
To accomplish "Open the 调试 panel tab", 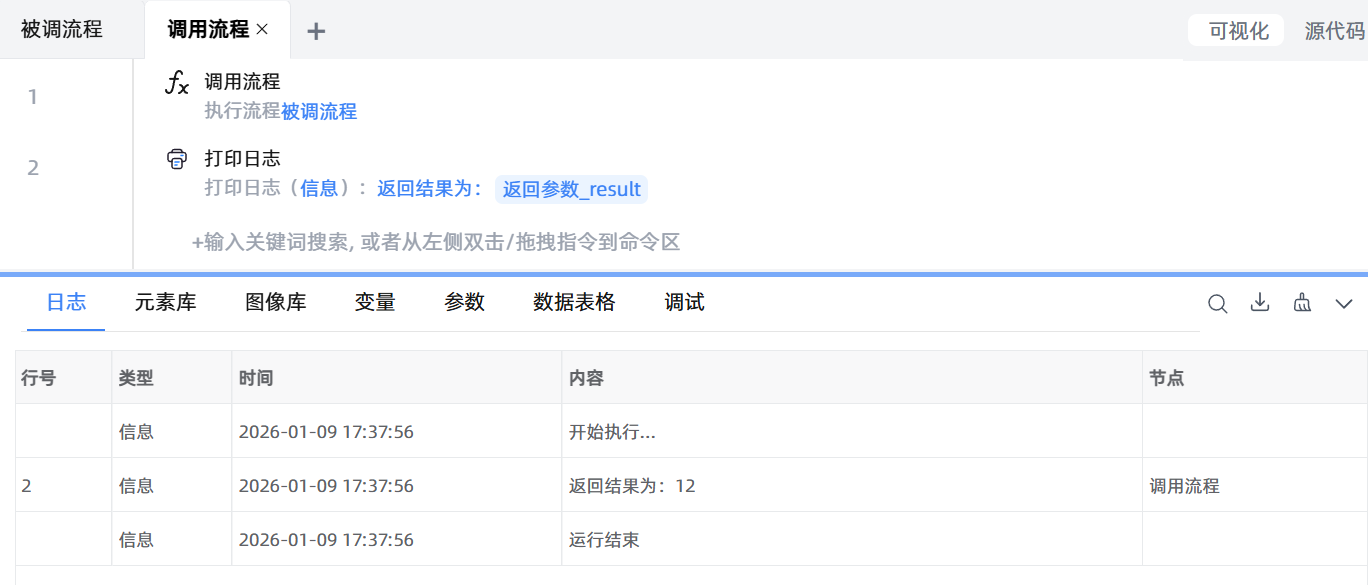I will (684, 302).
